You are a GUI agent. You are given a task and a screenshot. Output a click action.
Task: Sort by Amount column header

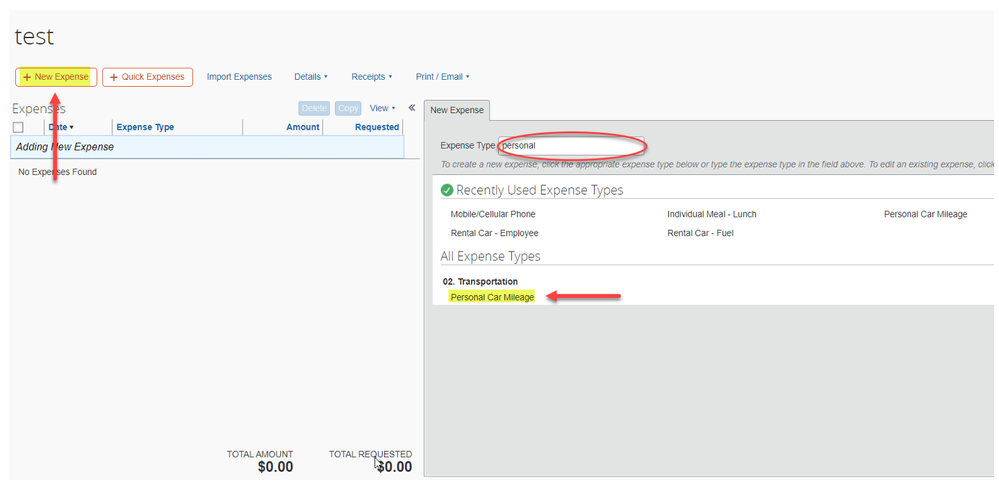pos(303,127)
